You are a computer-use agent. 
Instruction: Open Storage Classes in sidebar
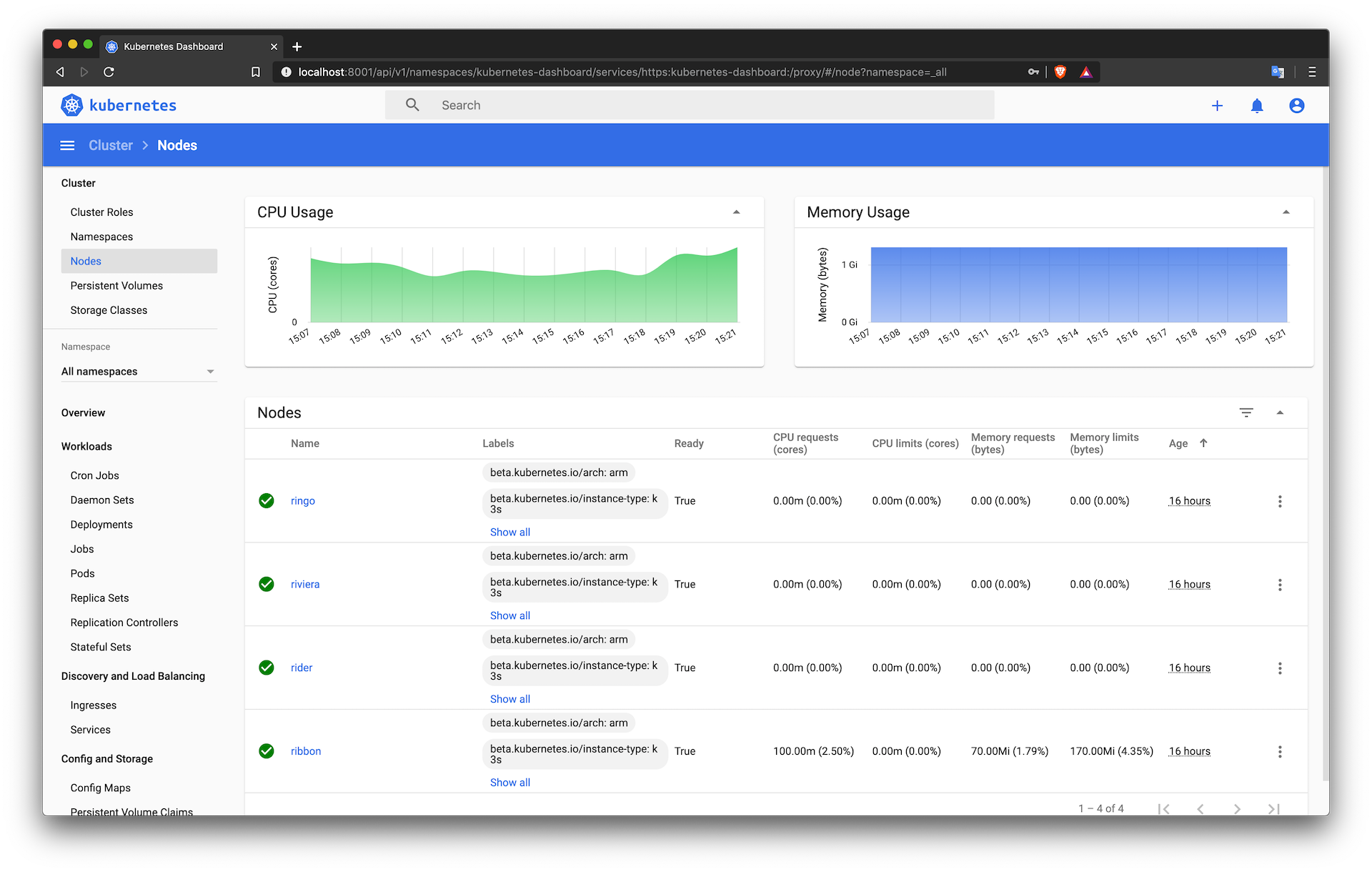pyautogui.click(x=109, y=310)
